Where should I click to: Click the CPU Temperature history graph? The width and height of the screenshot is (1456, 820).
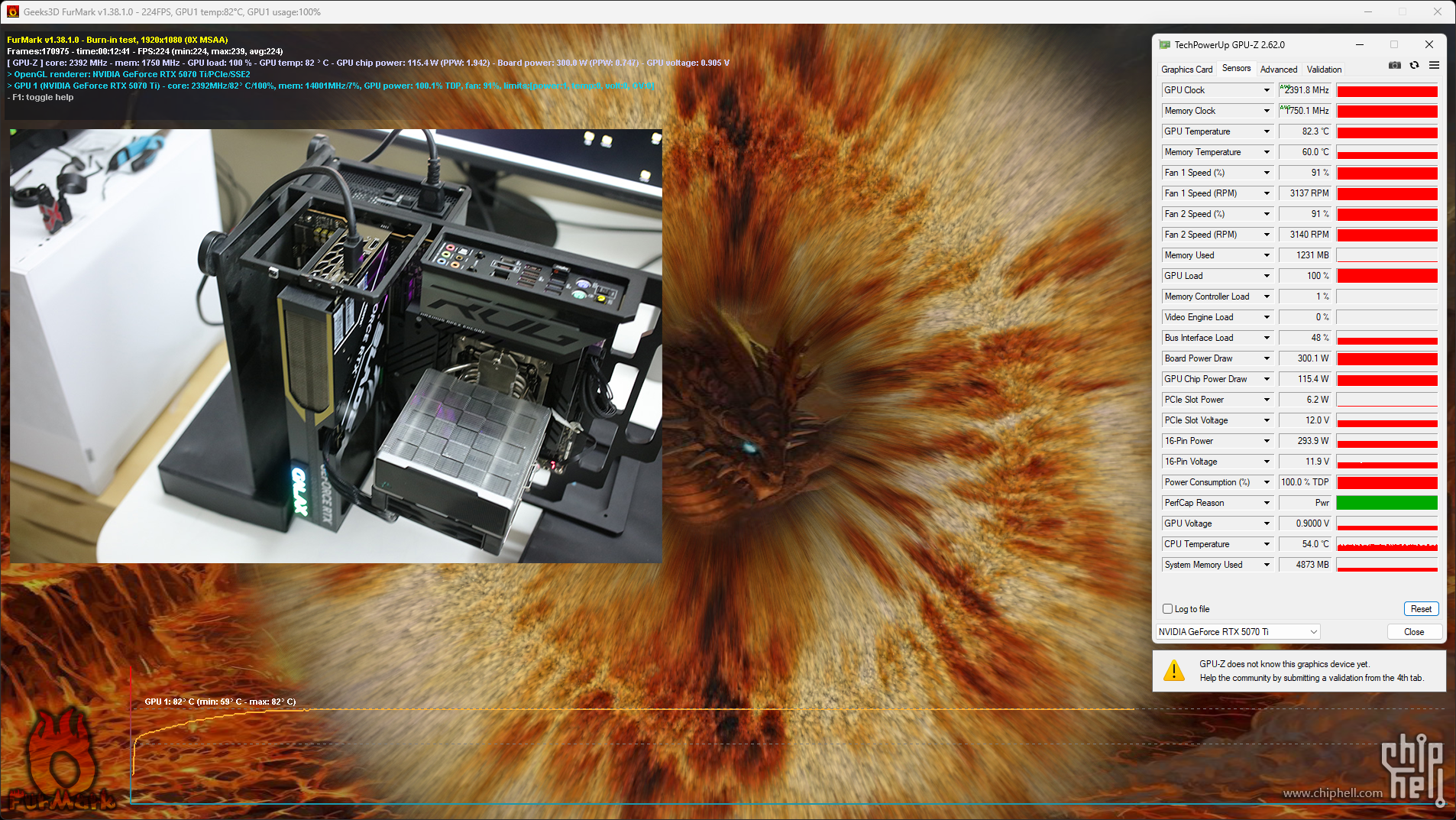point(1386,544)
